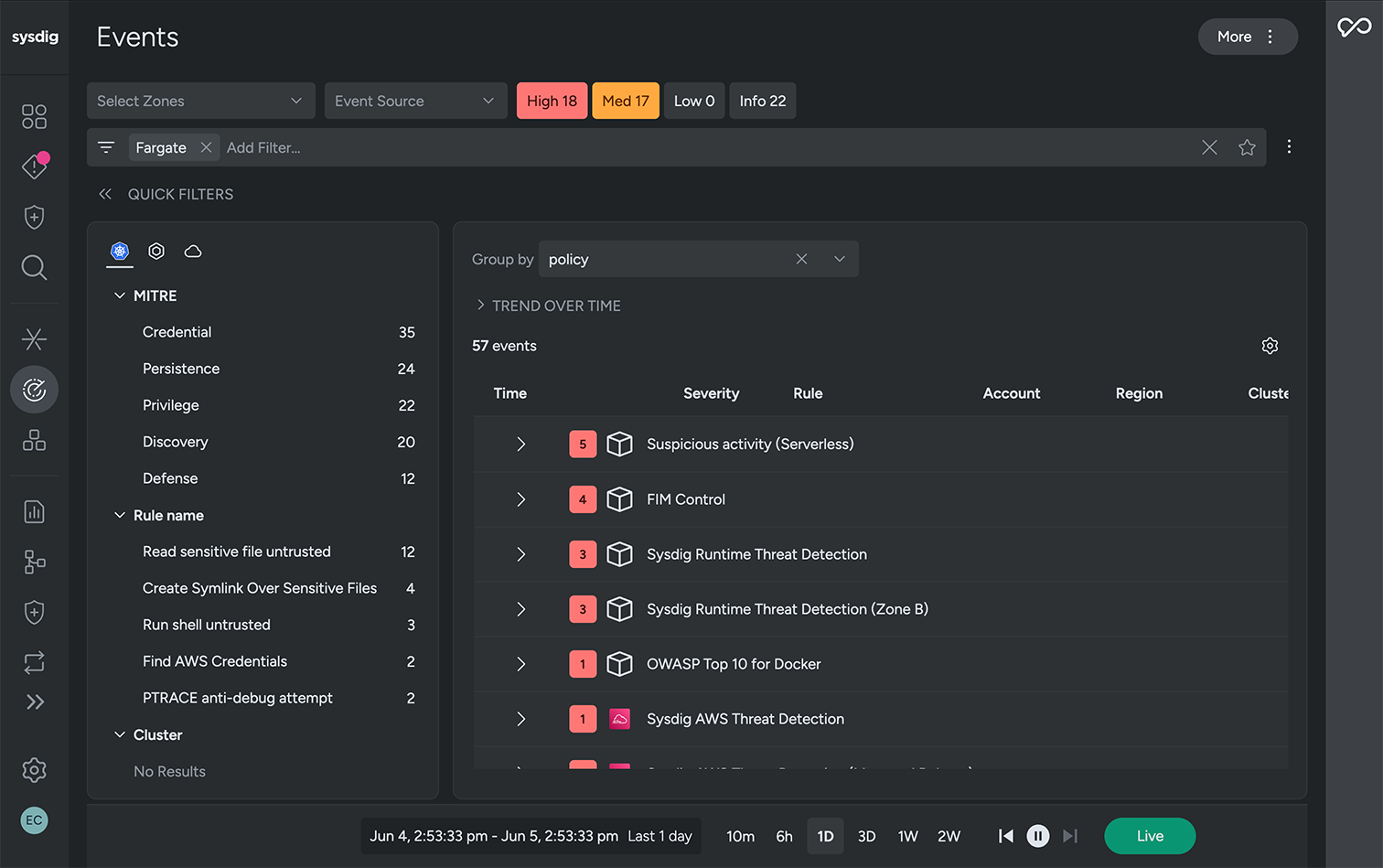Set time range to 3D

[x=866, y=836]
